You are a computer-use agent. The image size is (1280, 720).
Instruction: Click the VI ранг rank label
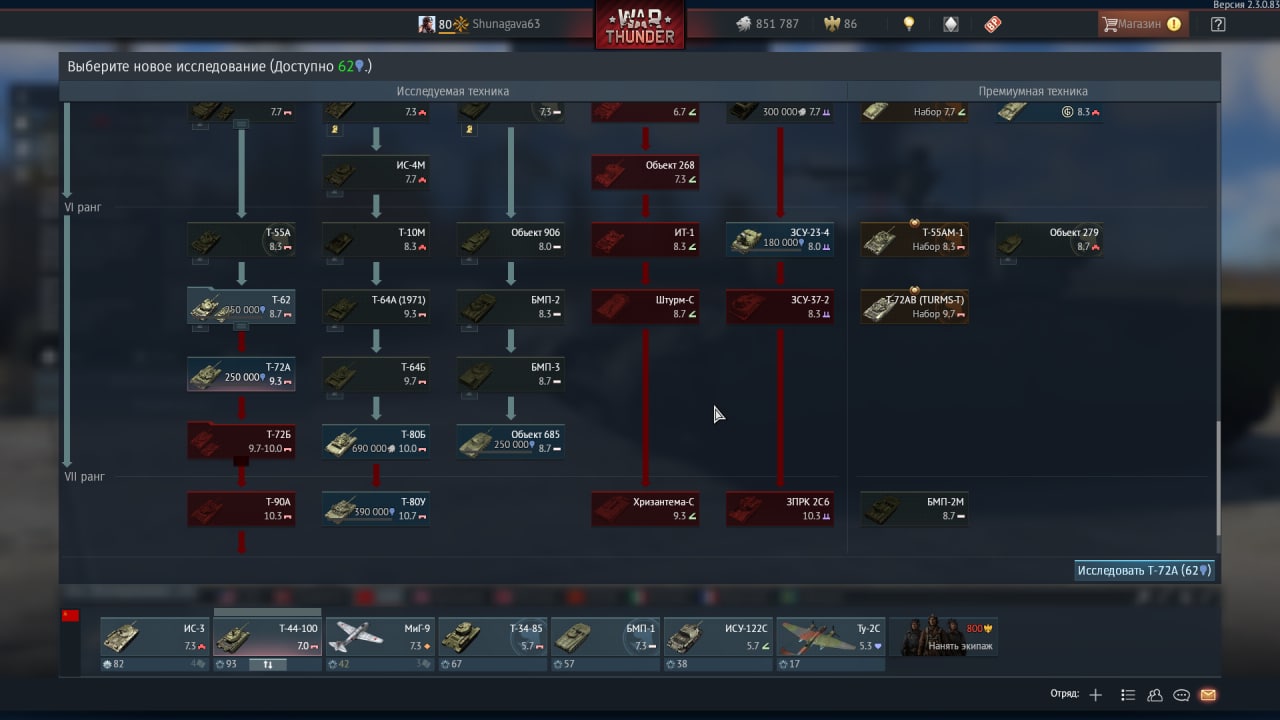click(x=83, y=207)
